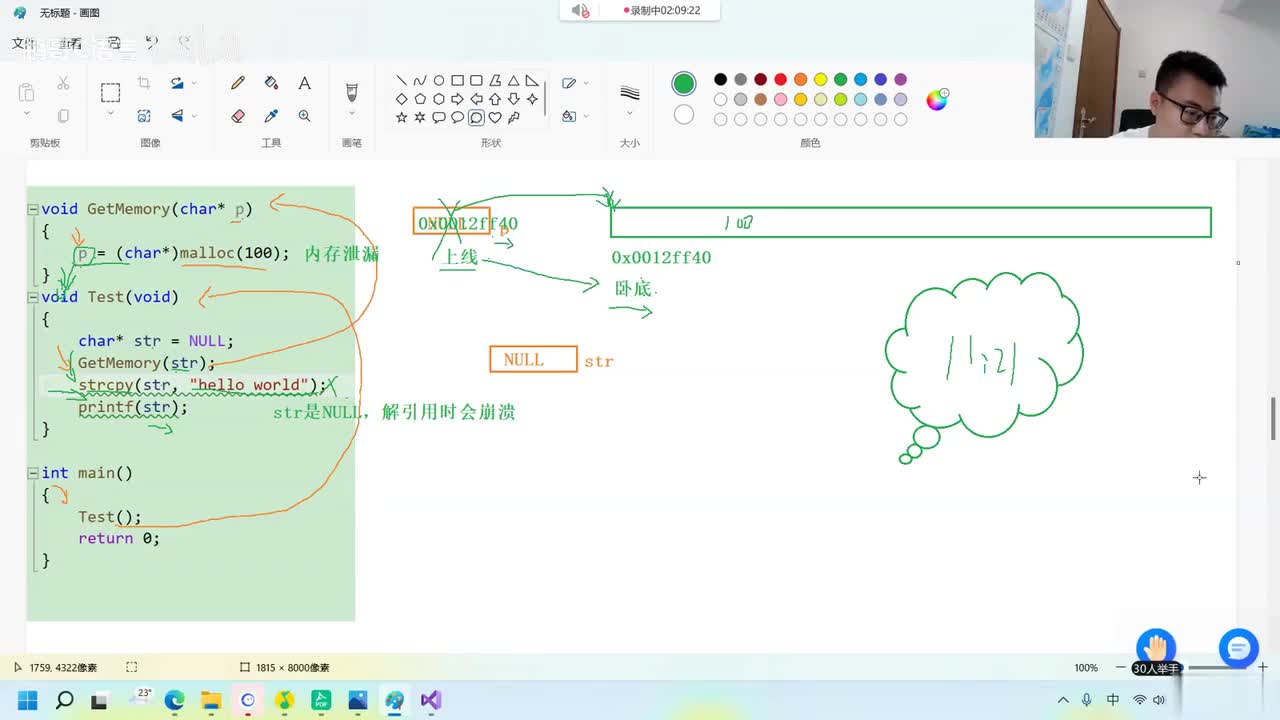The width and height of the screenshot is (1280, 720).
Task: Choose the Lightning bolt shape
Action: point(513,117)
